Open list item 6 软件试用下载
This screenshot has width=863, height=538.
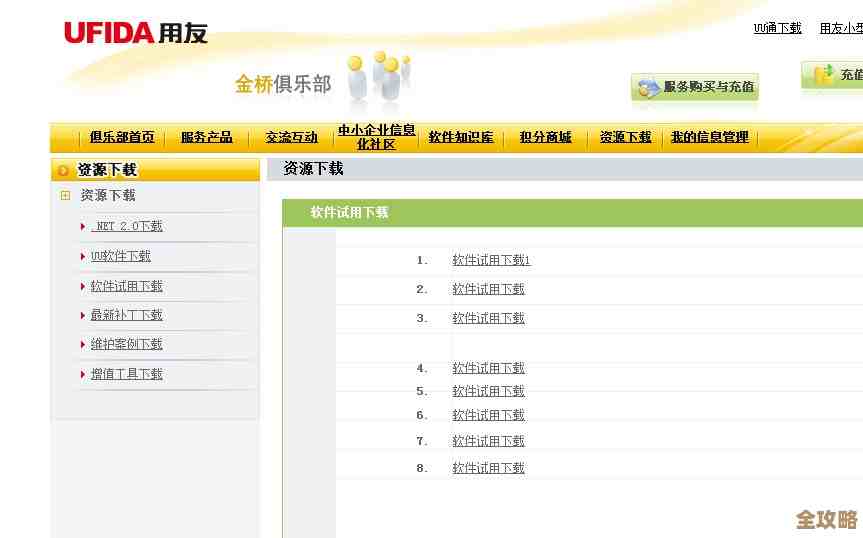click(488, 415)
